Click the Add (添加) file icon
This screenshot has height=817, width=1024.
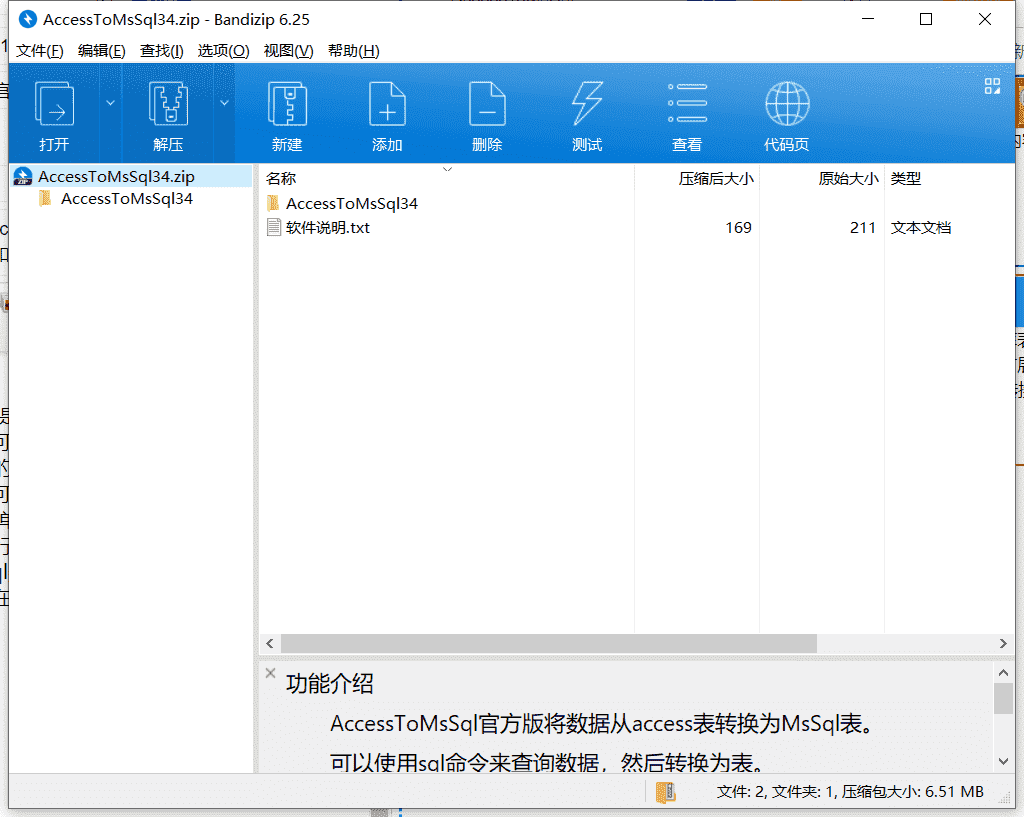[387, 104]
